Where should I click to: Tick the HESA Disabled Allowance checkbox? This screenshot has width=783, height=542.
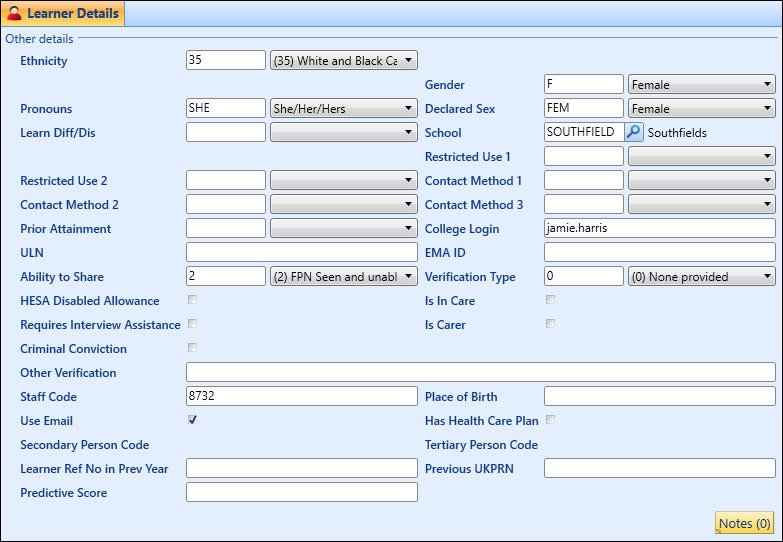(x=192, y=300)
